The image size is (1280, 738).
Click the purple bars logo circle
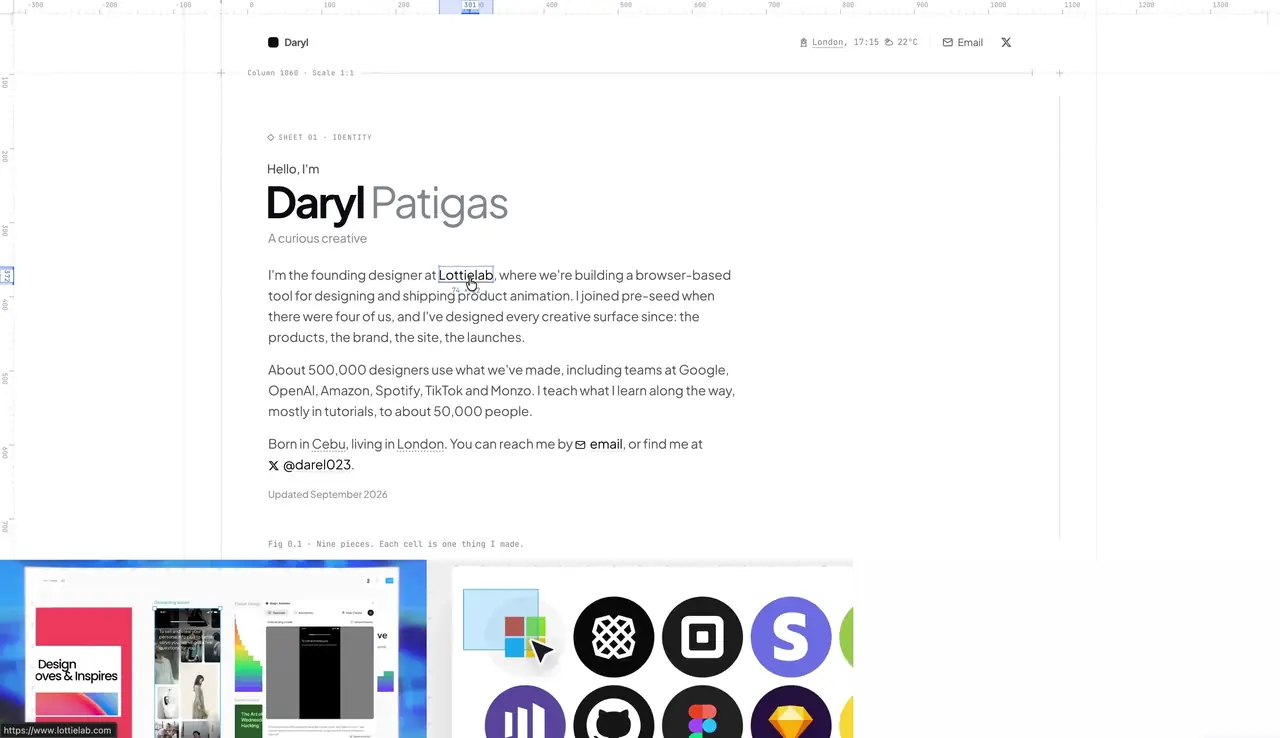pyautogui.click(x=525, y=712)
